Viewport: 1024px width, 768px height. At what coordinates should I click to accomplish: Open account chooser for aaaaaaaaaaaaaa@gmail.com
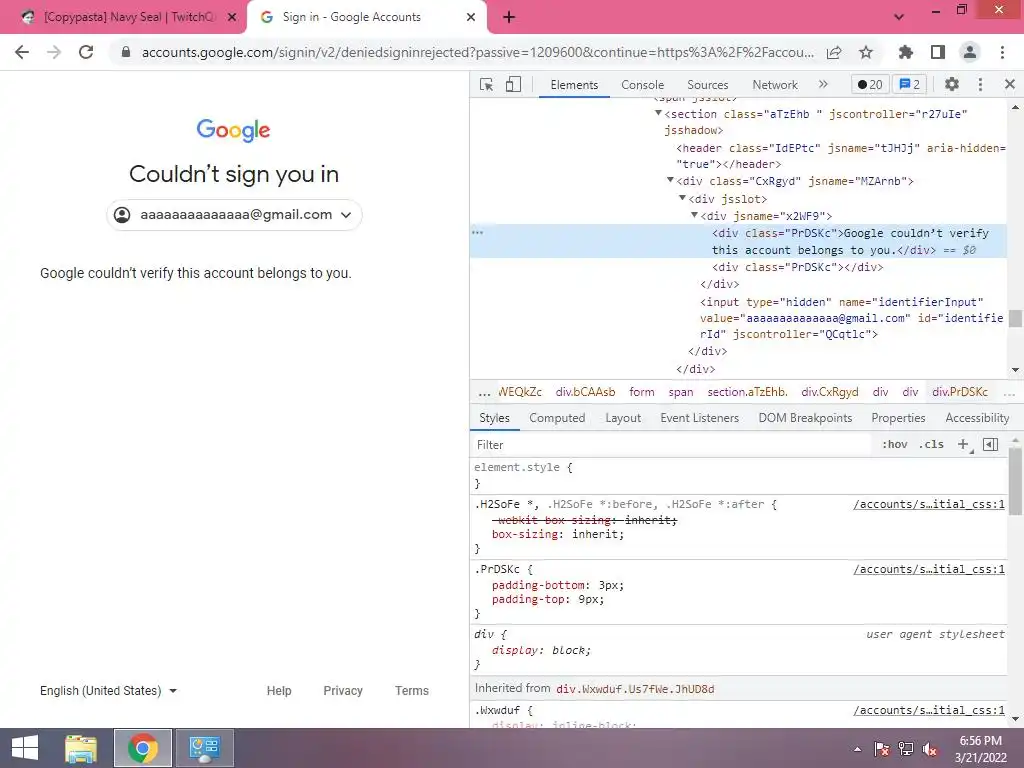(234, 215)
